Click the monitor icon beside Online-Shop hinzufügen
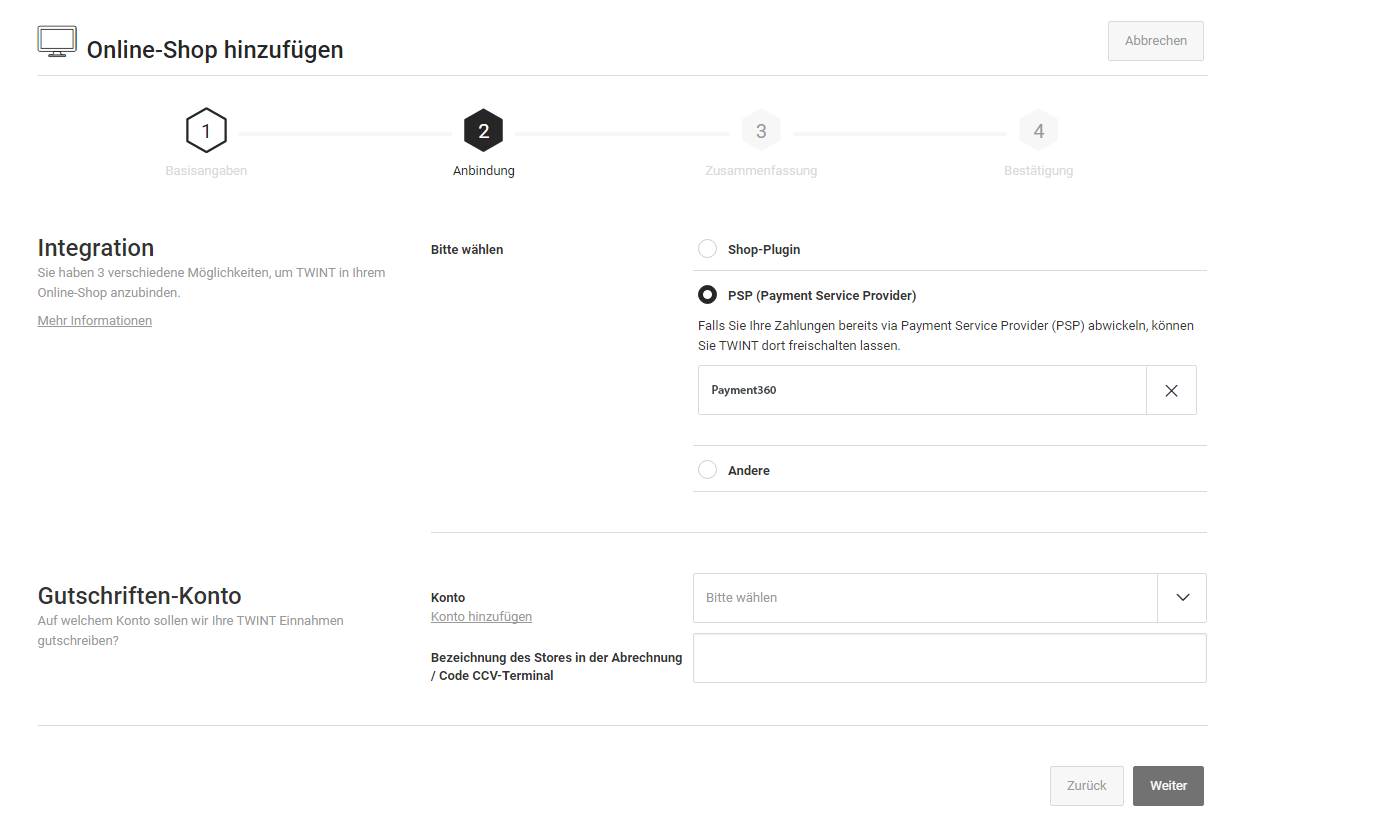This screenshot has height=825, width=1395. click(57, 41)
